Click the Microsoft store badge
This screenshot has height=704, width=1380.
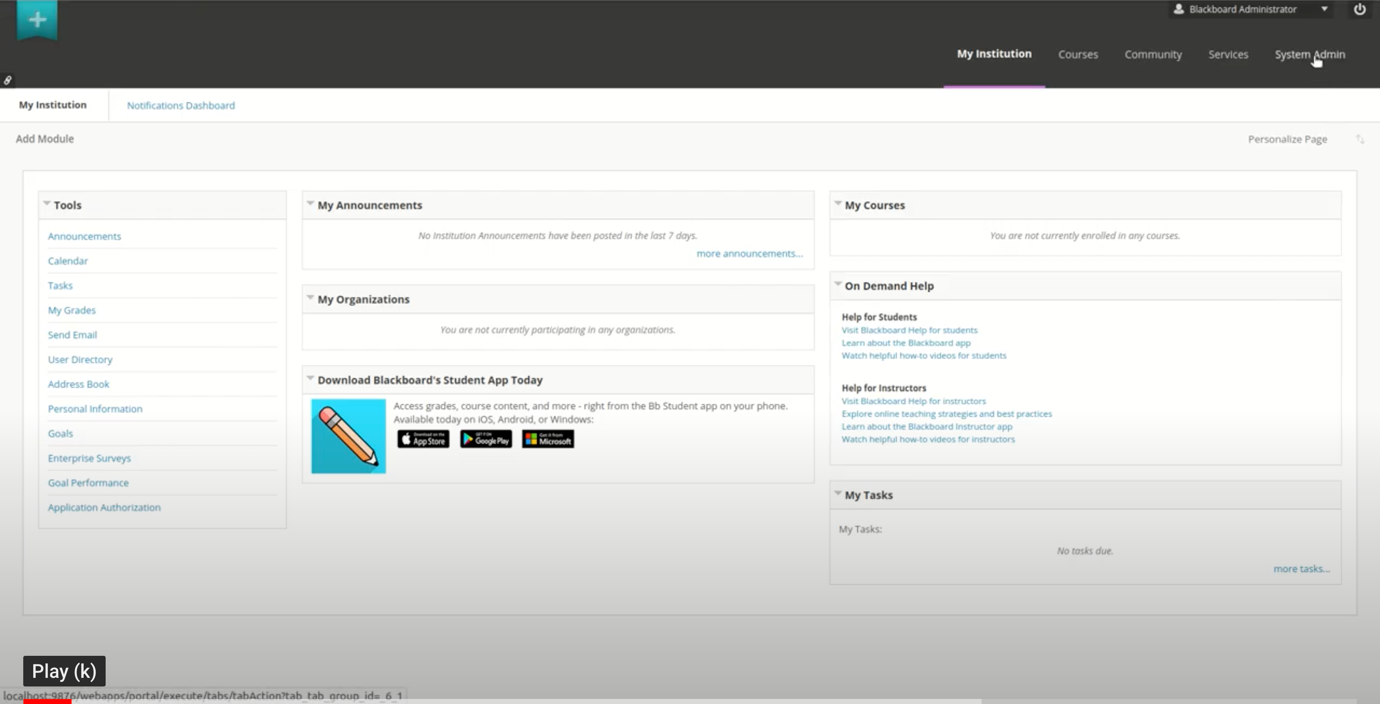click(x=548, y=439)
